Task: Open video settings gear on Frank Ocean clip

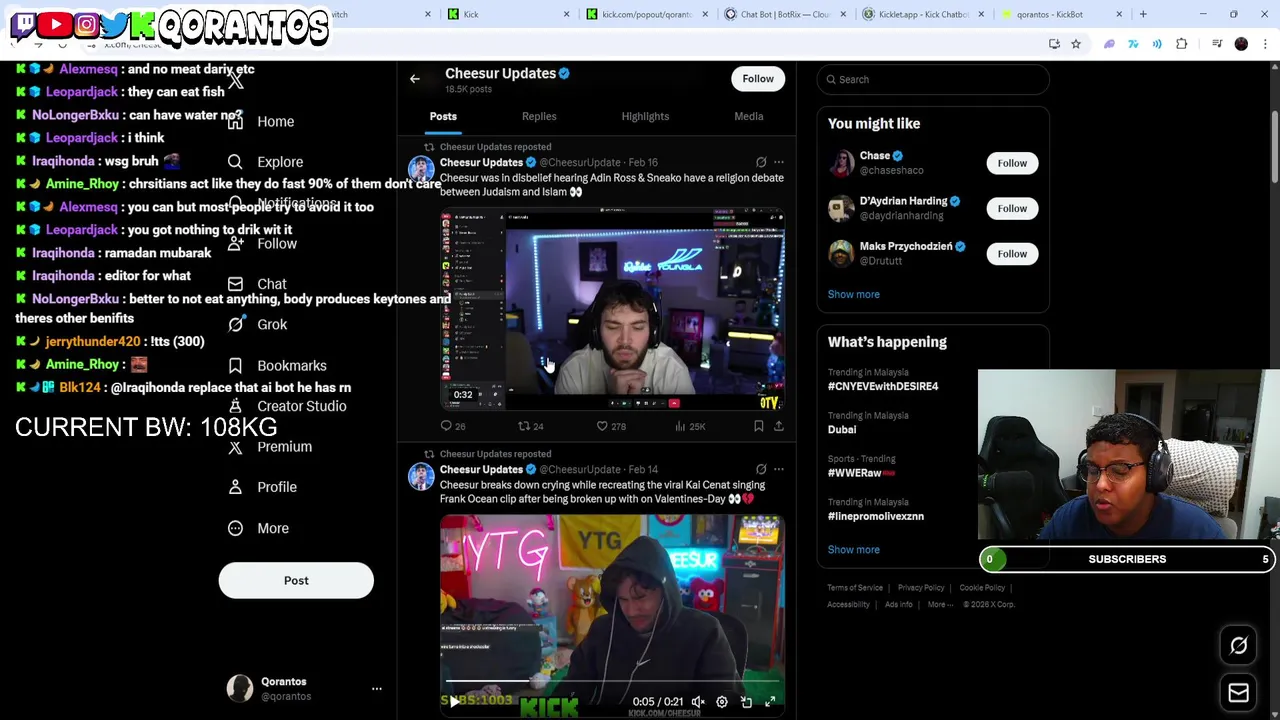Action: tap(722, 702)
